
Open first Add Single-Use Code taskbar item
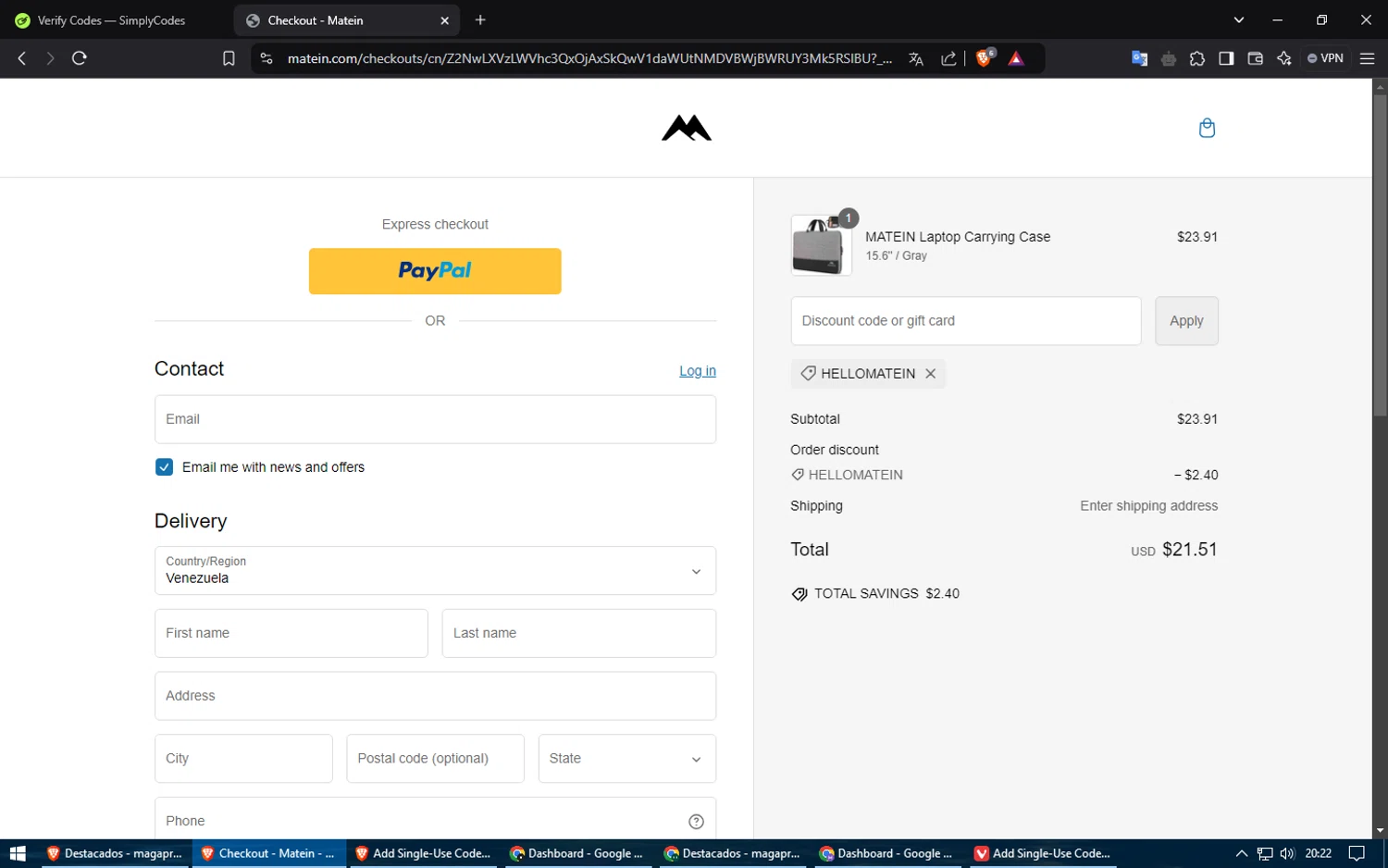pos(423,853)
